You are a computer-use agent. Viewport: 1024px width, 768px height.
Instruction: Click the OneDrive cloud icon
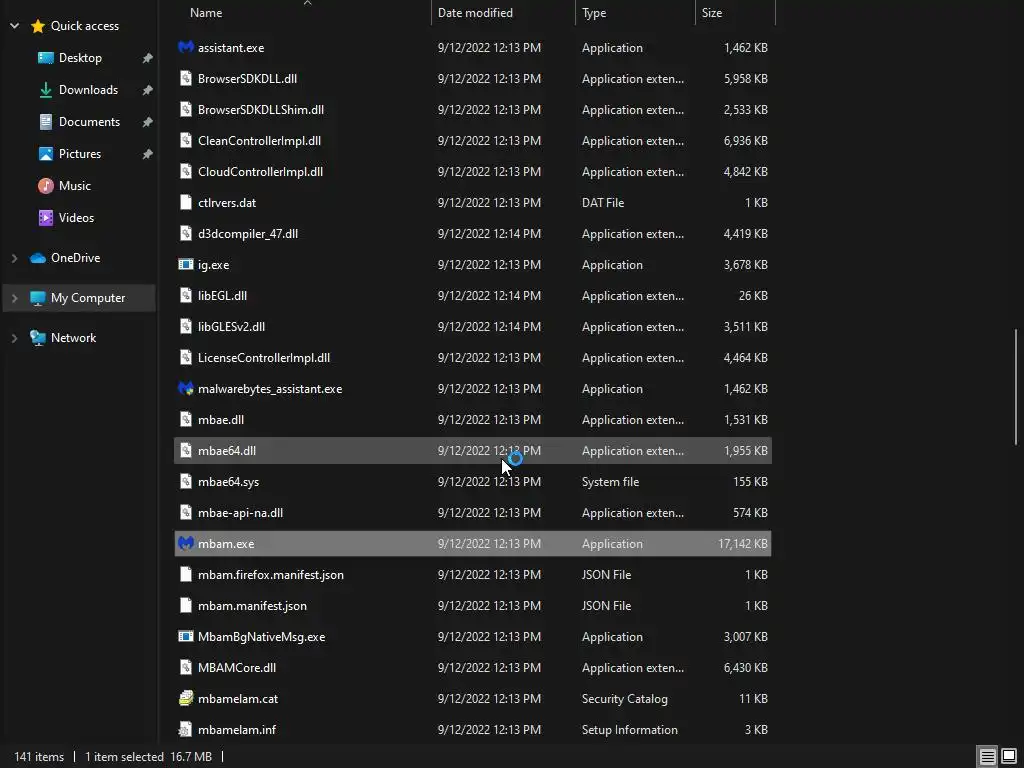[x=38, y=258]
